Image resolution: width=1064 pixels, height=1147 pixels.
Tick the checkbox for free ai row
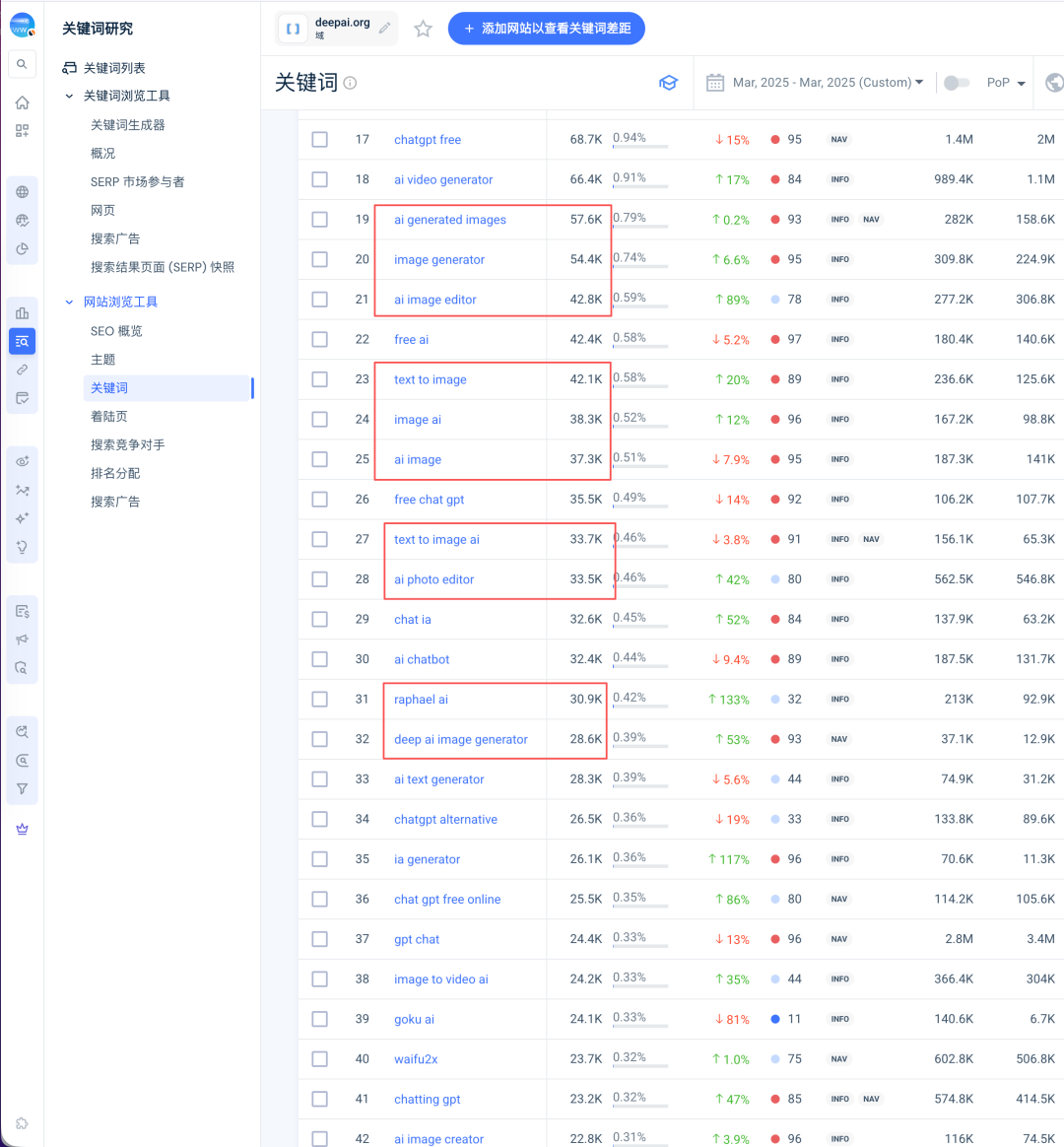pyautogui.click(x=319, y=339)
